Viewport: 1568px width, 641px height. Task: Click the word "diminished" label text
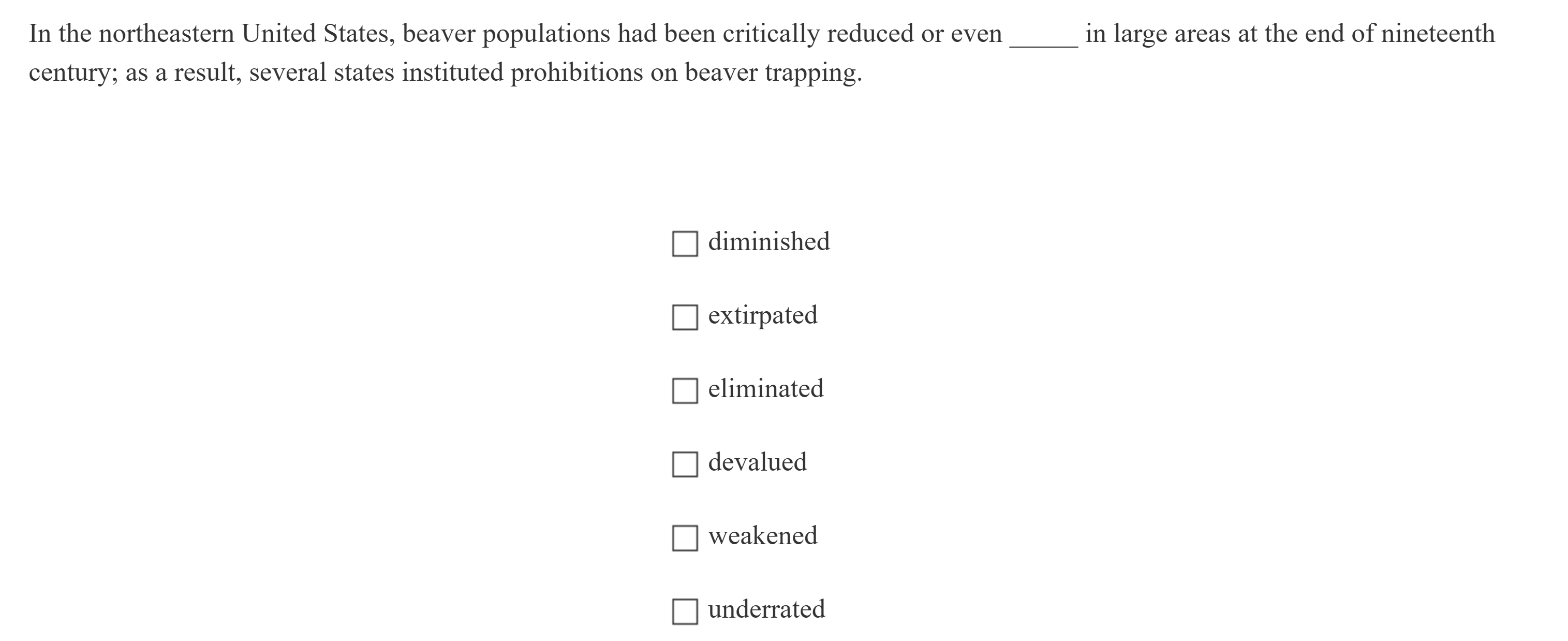tap(768, 242)
